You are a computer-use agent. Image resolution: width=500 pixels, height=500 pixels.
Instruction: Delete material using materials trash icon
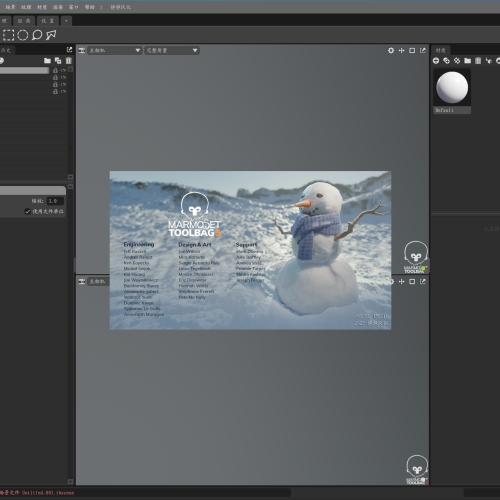pos(478,61)
